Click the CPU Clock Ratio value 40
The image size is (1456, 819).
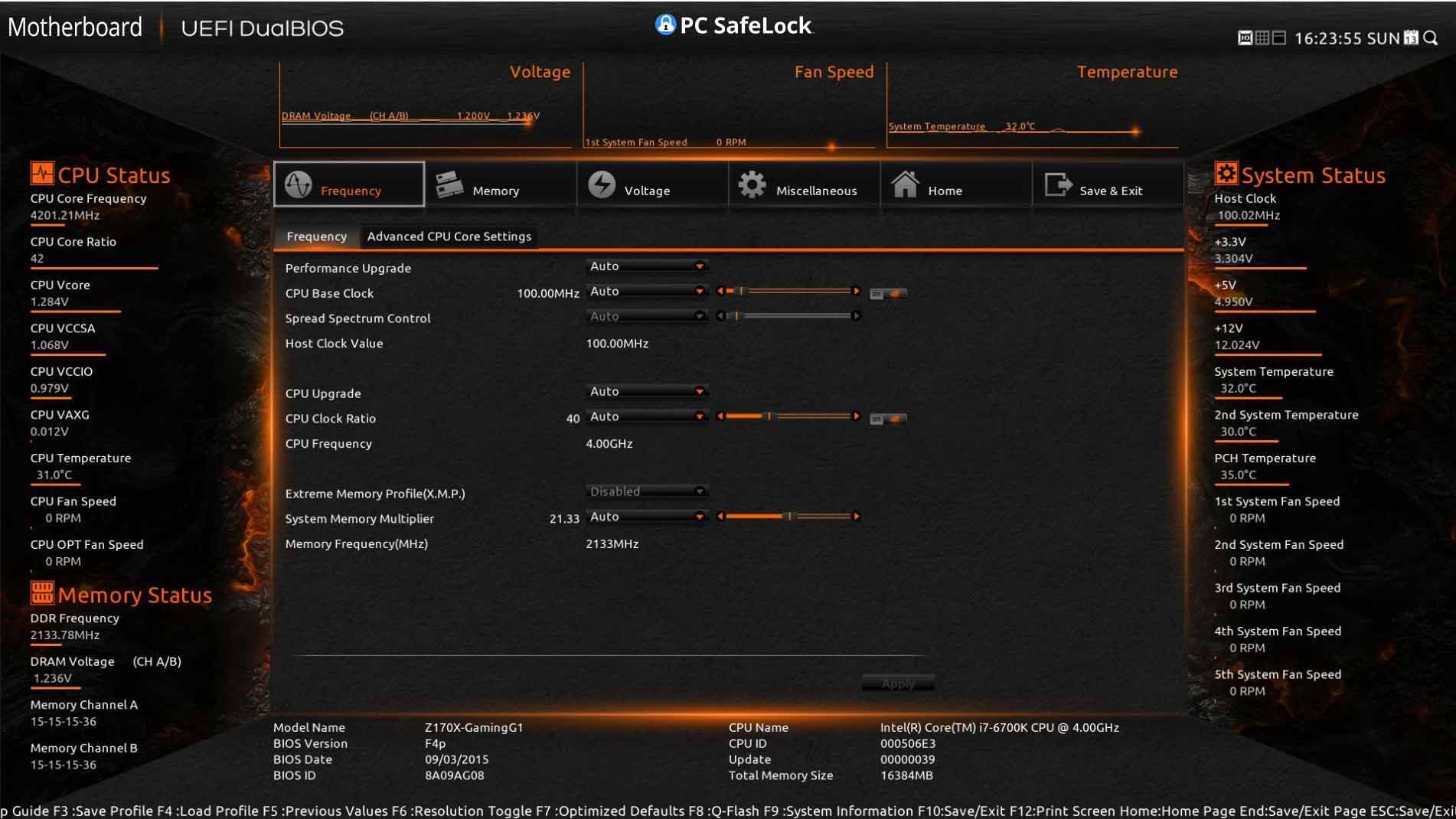point(573,419)
